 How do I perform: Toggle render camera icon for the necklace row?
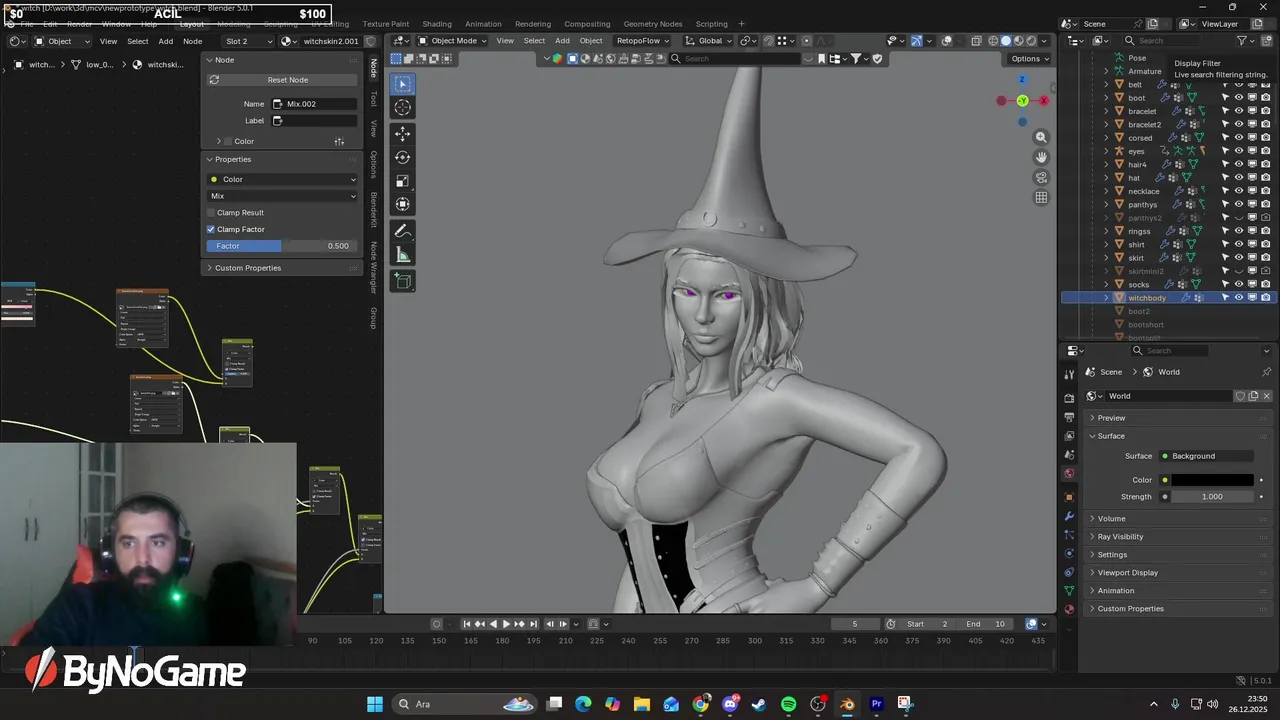(1266, 191)
